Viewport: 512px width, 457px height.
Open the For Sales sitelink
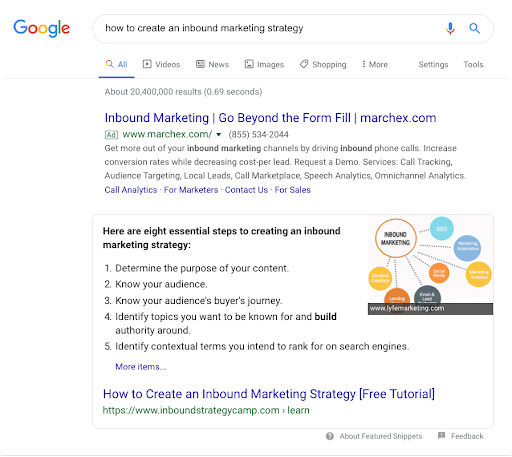(x=292, y=190)
